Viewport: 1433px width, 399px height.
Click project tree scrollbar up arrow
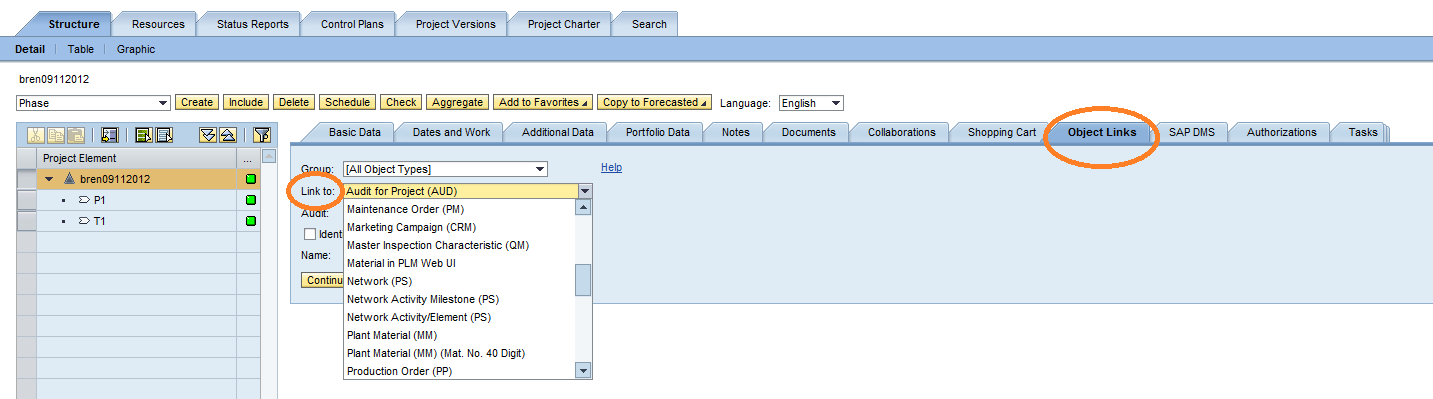coord(268,157)
